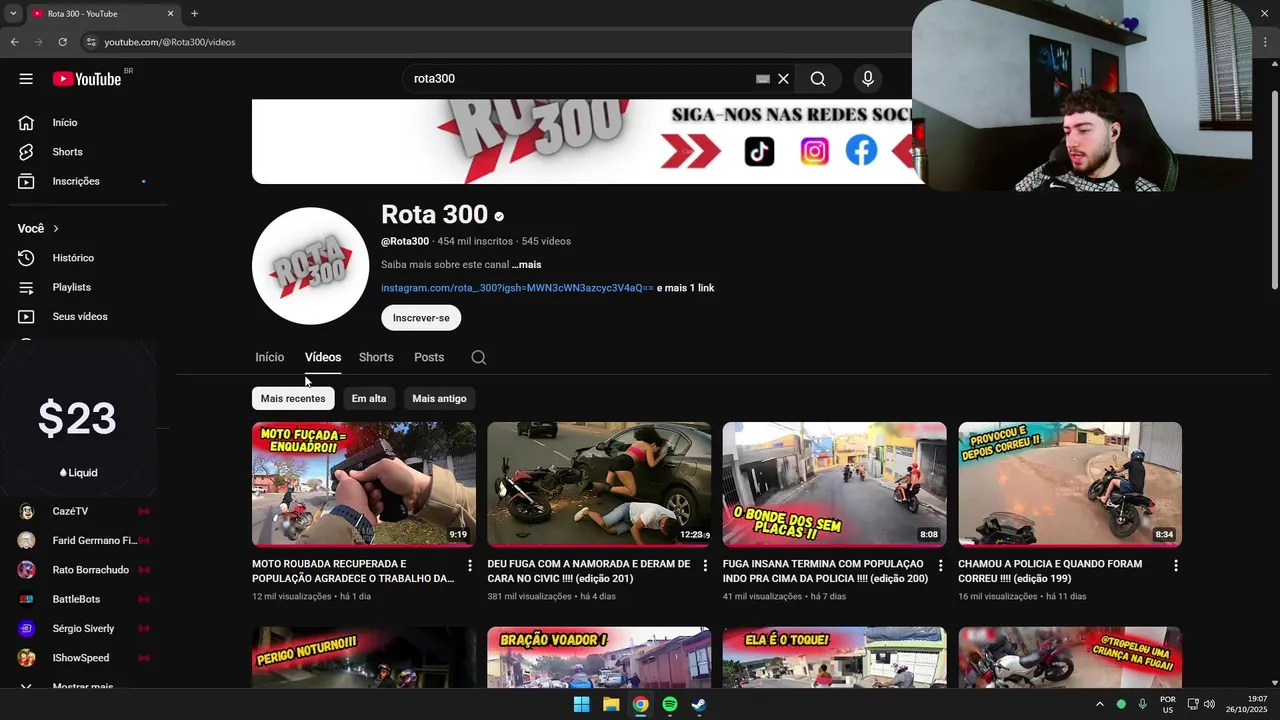Open the IShowSpeed subscription channel

coord(84,658)
